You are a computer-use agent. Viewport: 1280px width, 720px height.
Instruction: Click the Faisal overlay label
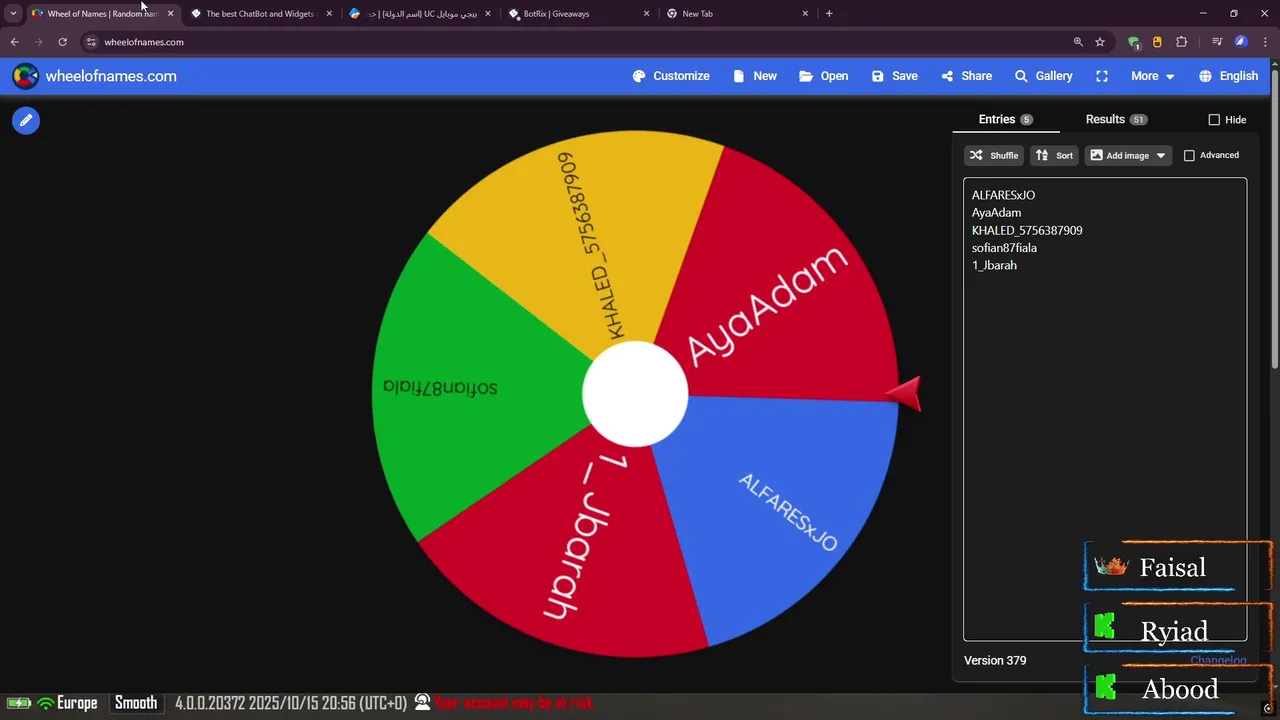pyautogui.click(x=1172, y=568)
